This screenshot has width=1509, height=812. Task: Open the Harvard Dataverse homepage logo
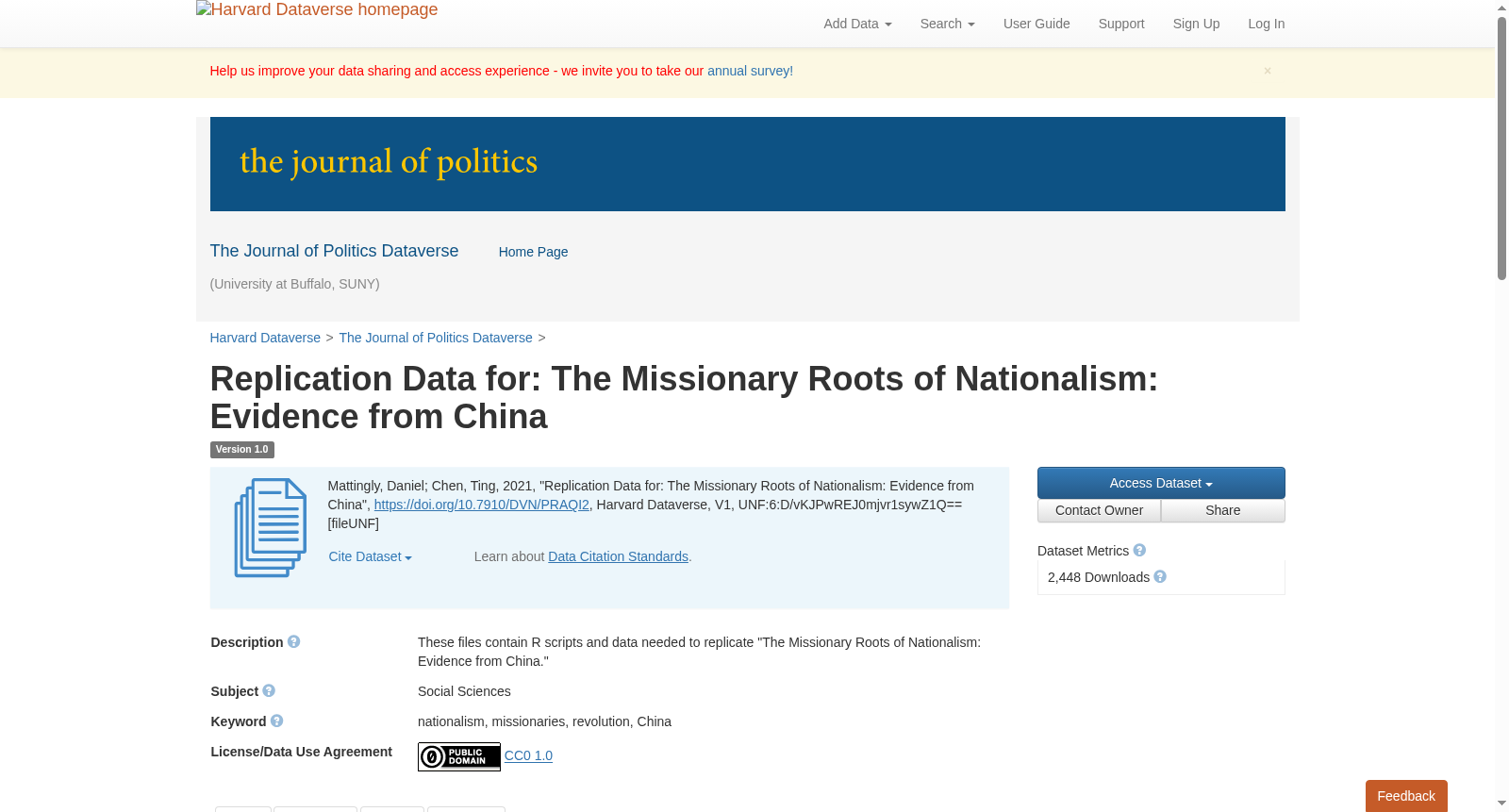pos(317,10)
